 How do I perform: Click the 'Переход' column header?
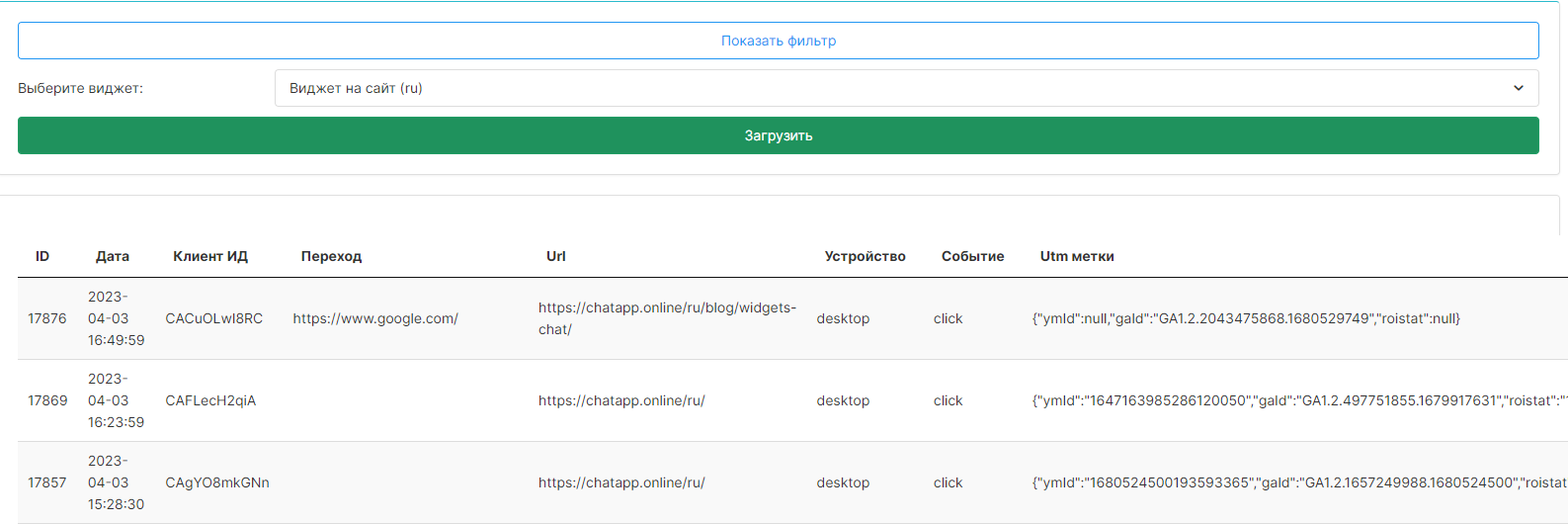[x=331, y=256]
